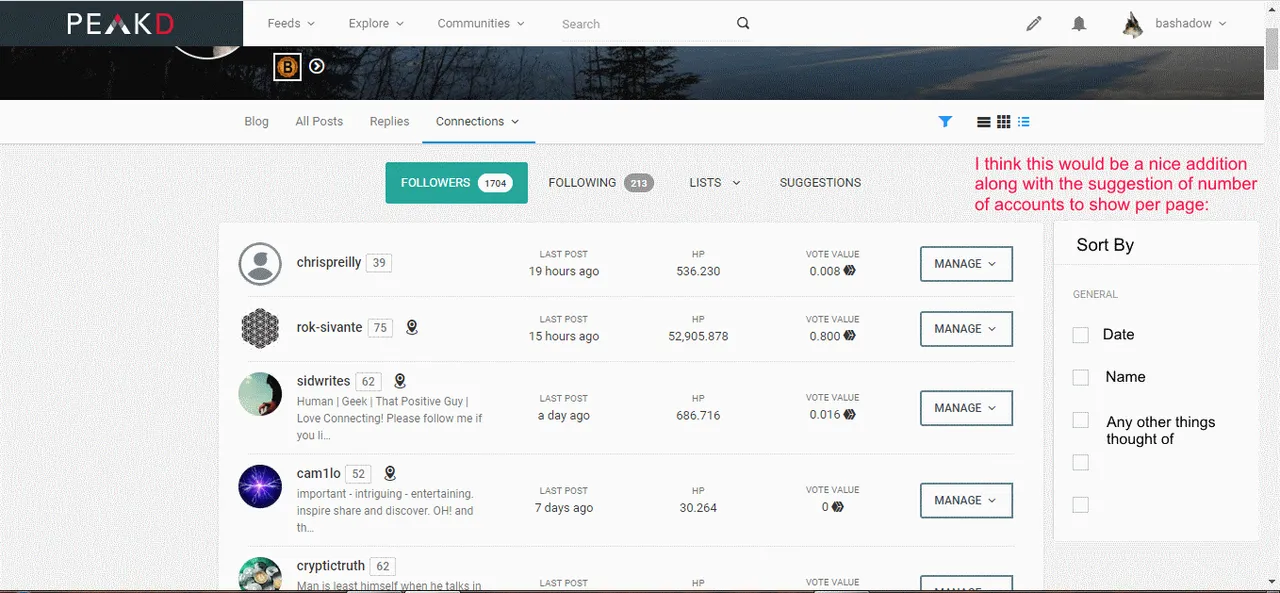Screen dimensions: 1280x593
Task: Open the Communities dropdown menu
Action: 481,23
